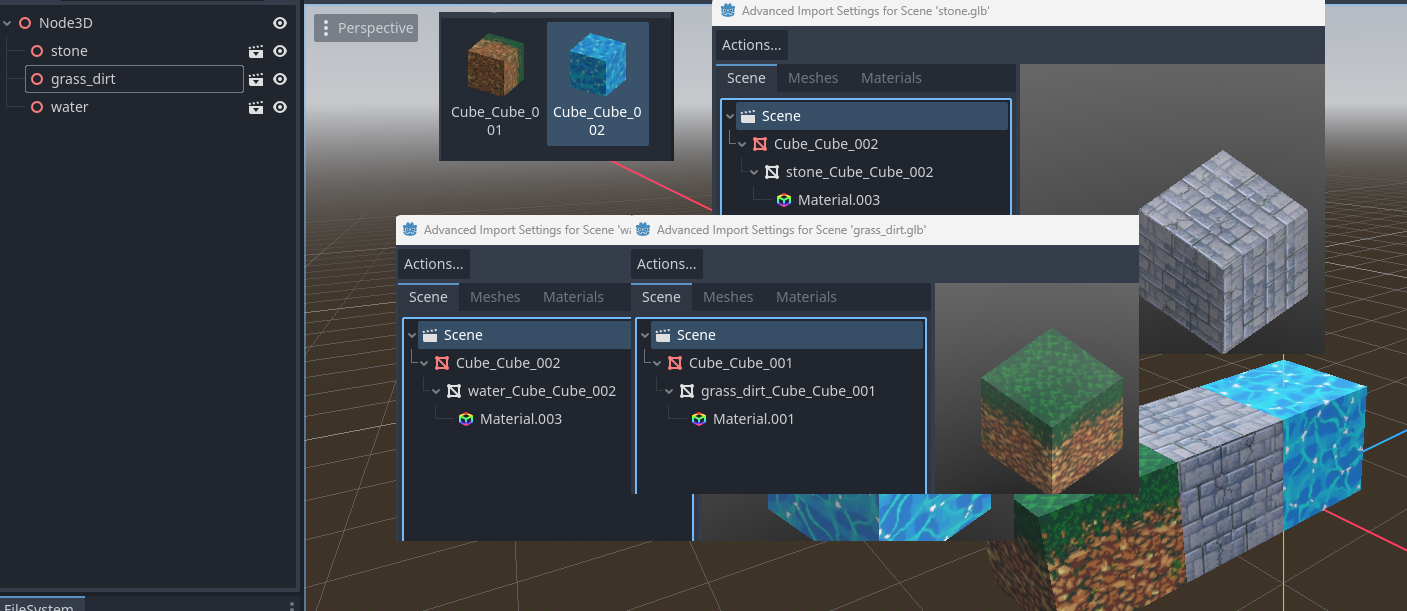Switch to Meshes tab in grass_dirt.glb window
Screen dimensions: 1407x611
coord(728,297)
